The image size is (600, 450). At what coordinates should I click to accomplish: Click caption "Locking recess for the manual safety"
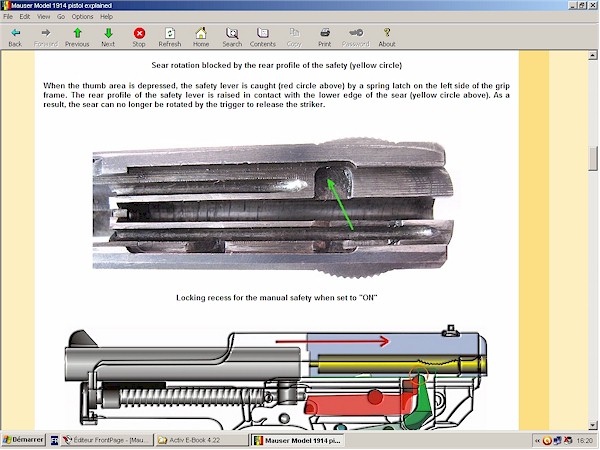277,298
